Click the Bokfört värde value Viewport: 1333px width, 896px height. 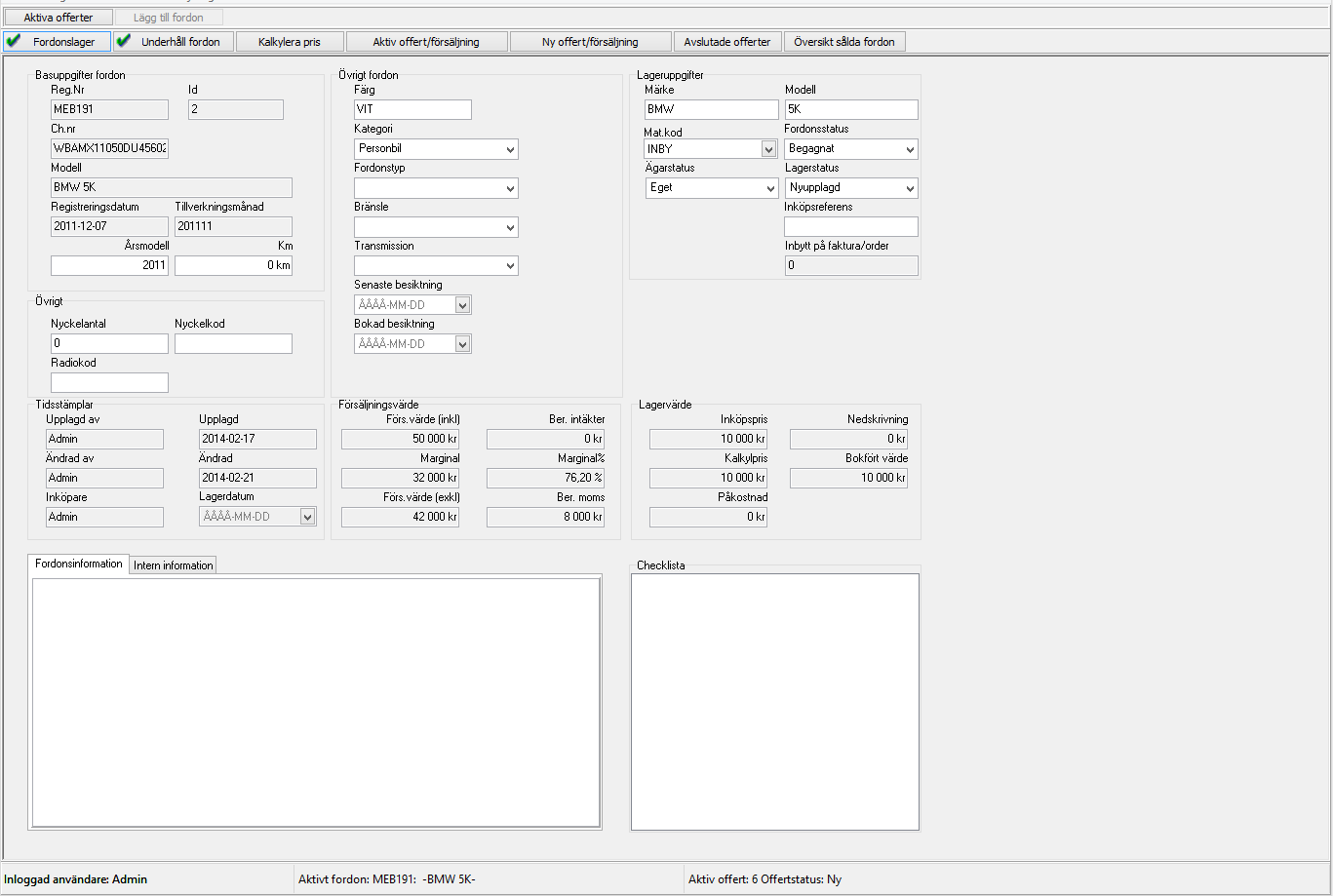point(848,478)
